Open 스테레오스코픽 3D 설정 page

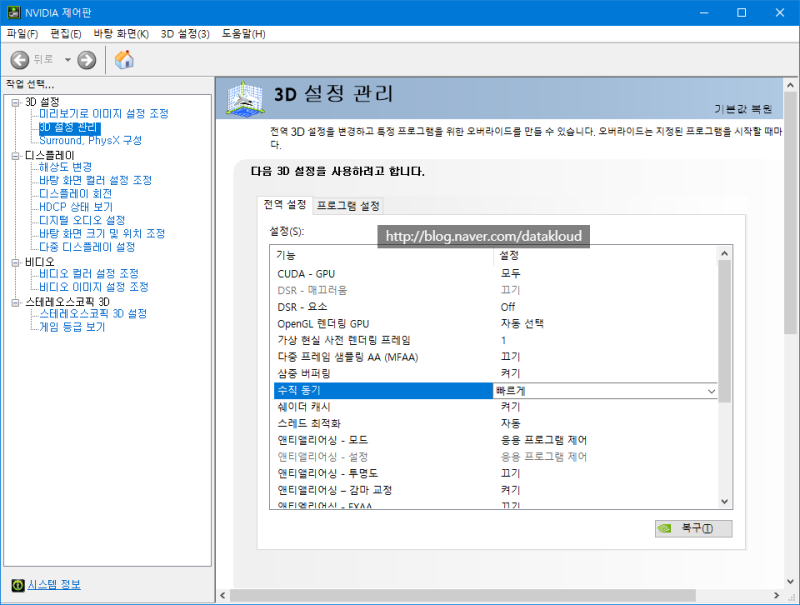(x=93, y=313)
